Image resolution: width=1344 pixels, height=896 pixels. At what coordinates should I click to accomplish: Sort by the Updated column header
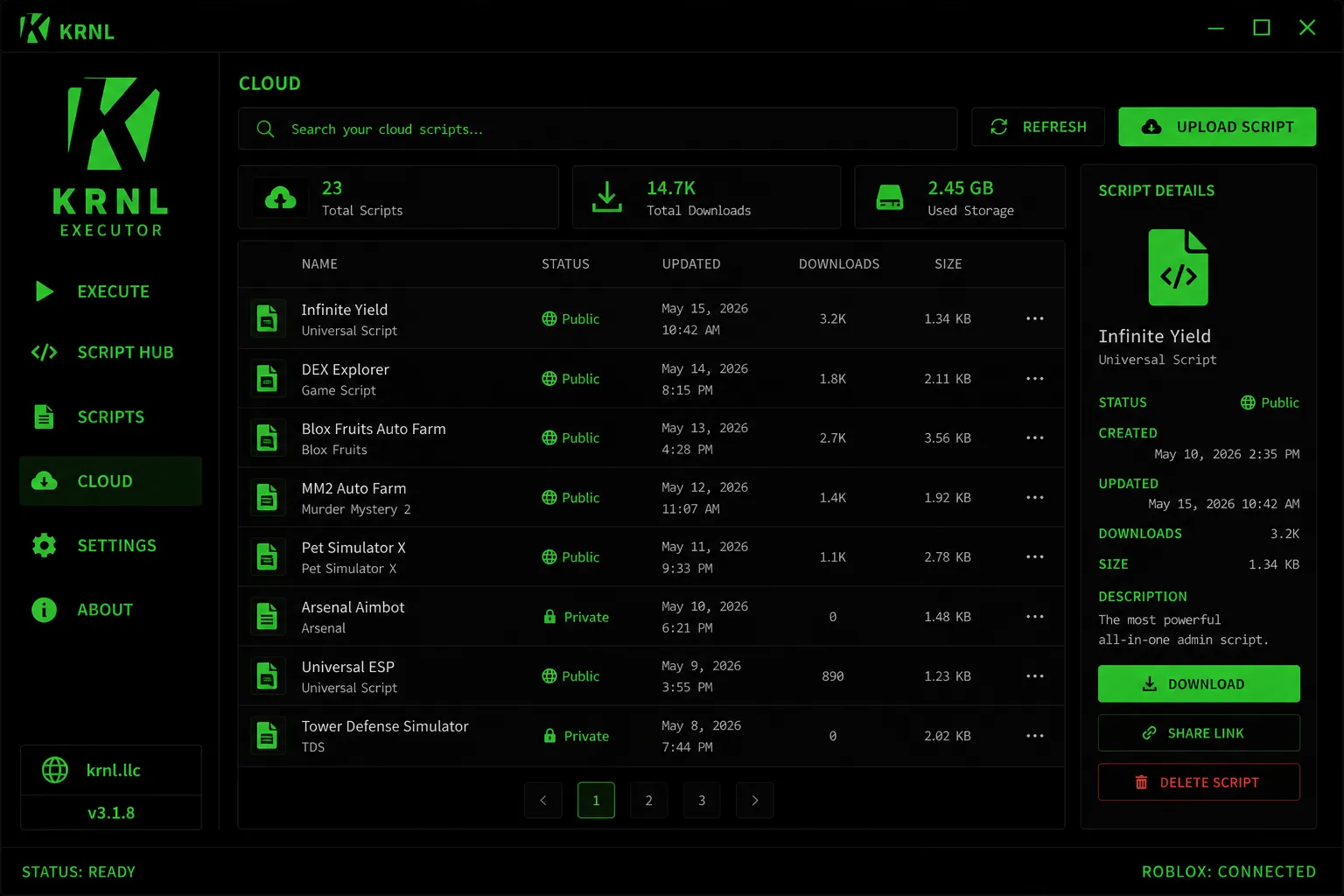pyautogui.click(x=691, y=264)
